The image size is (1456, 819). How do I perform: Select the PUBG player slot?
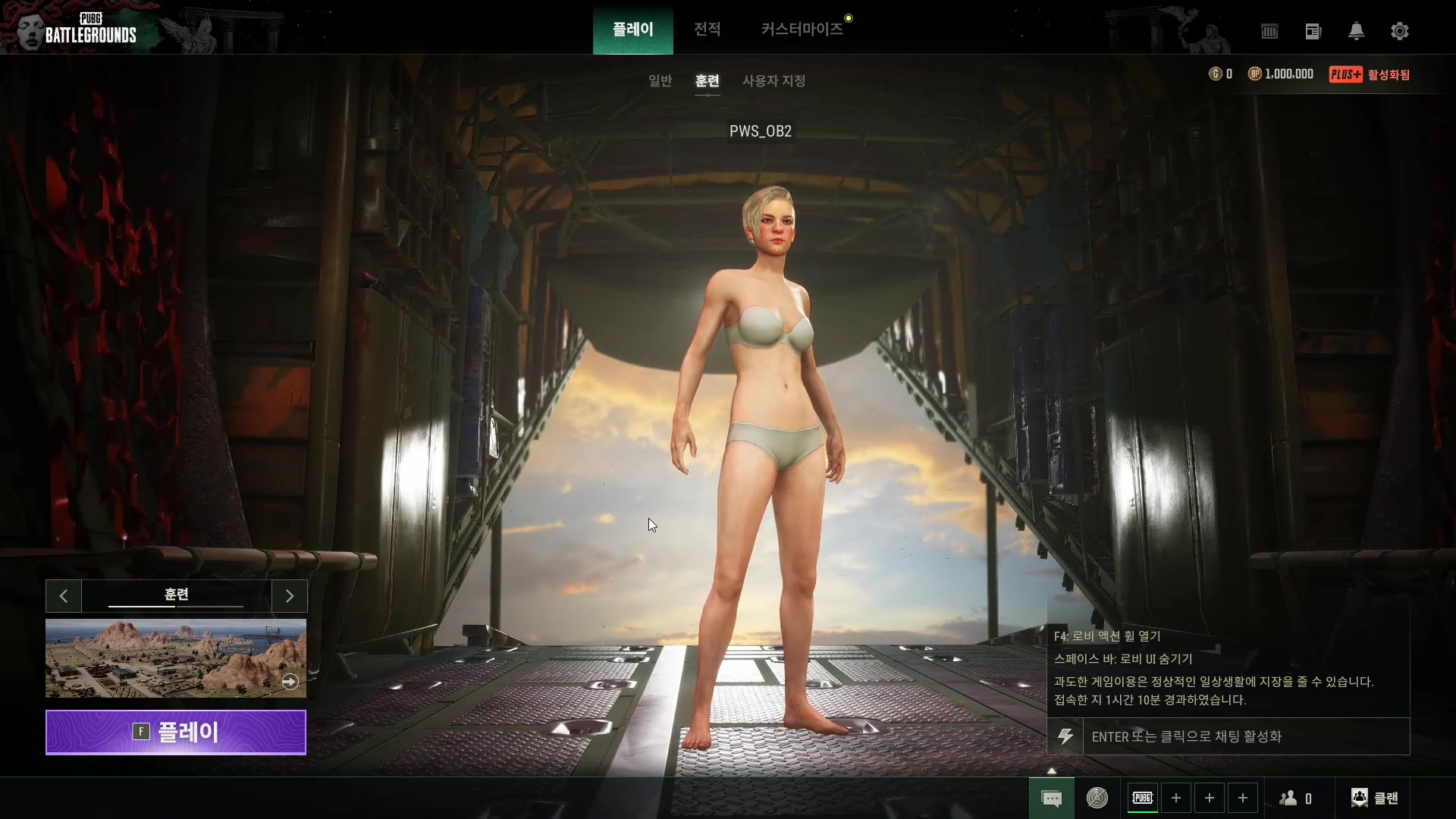(1143, 798)
